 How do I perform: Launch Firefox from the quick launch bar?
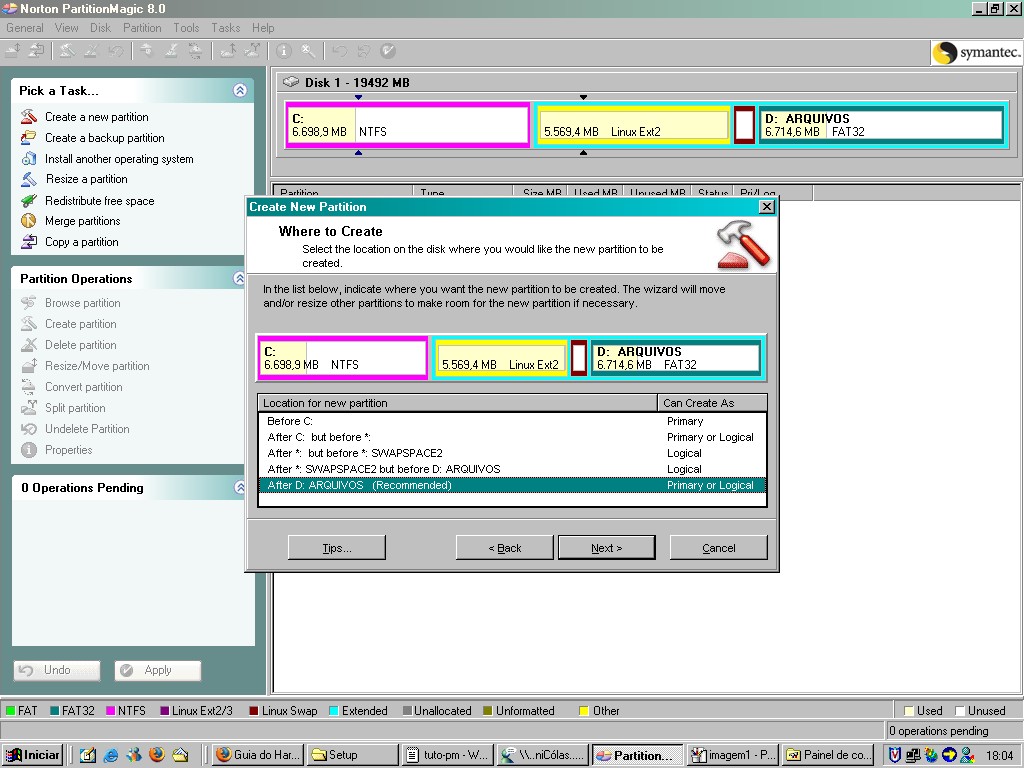157,755
